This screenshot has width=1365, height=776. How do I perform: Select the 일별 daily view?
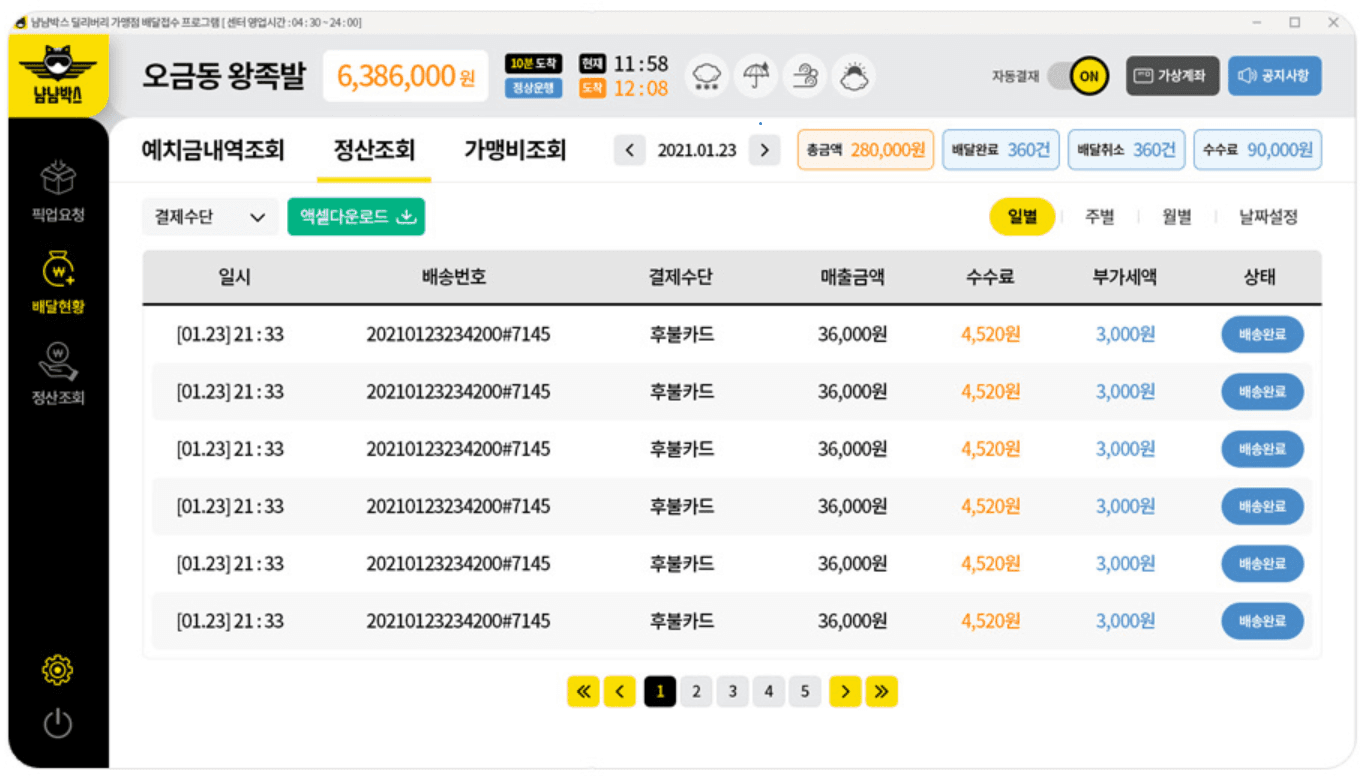point(1022,217)
